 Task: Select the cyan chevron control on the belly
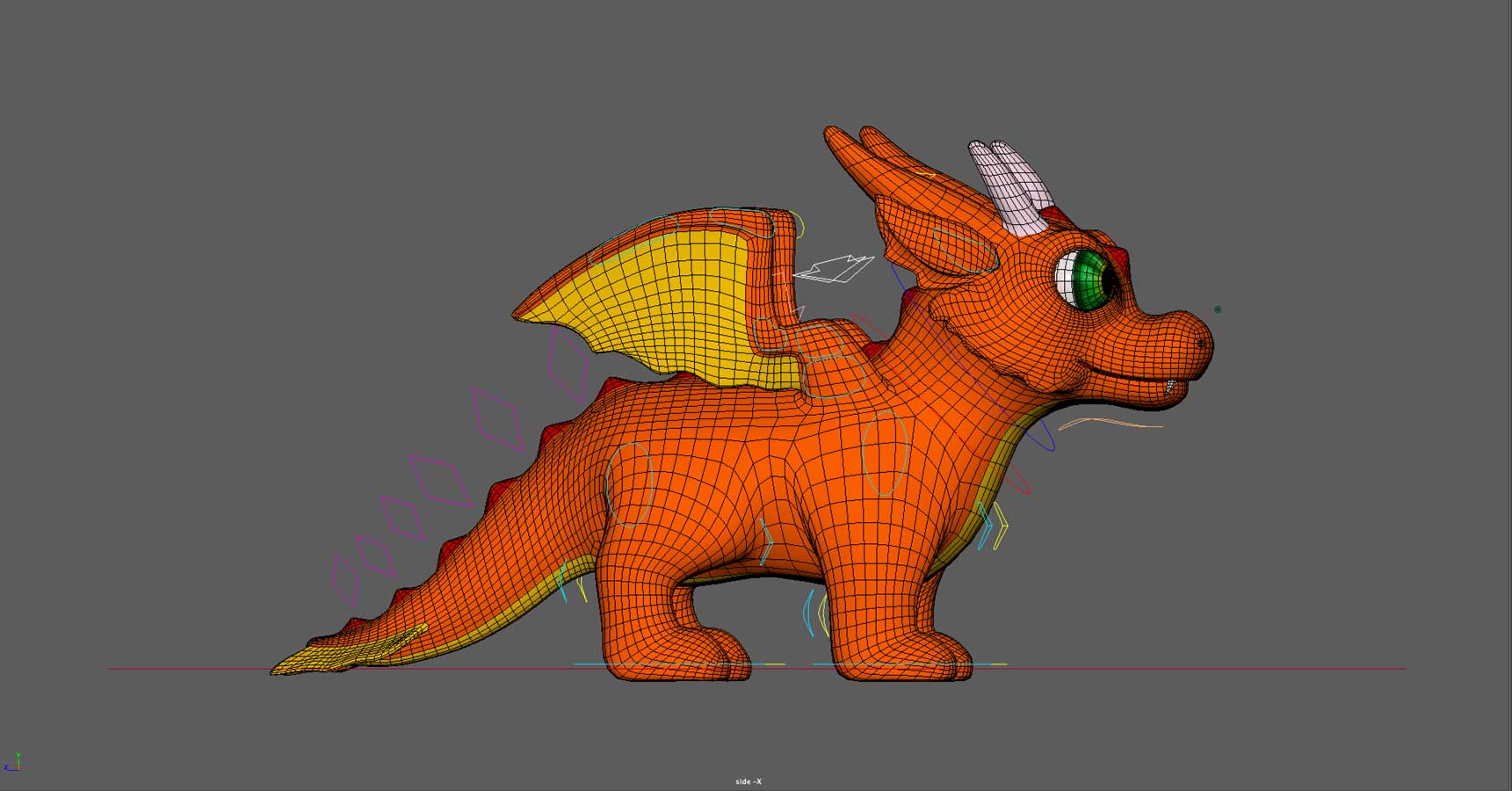point(766,541)
